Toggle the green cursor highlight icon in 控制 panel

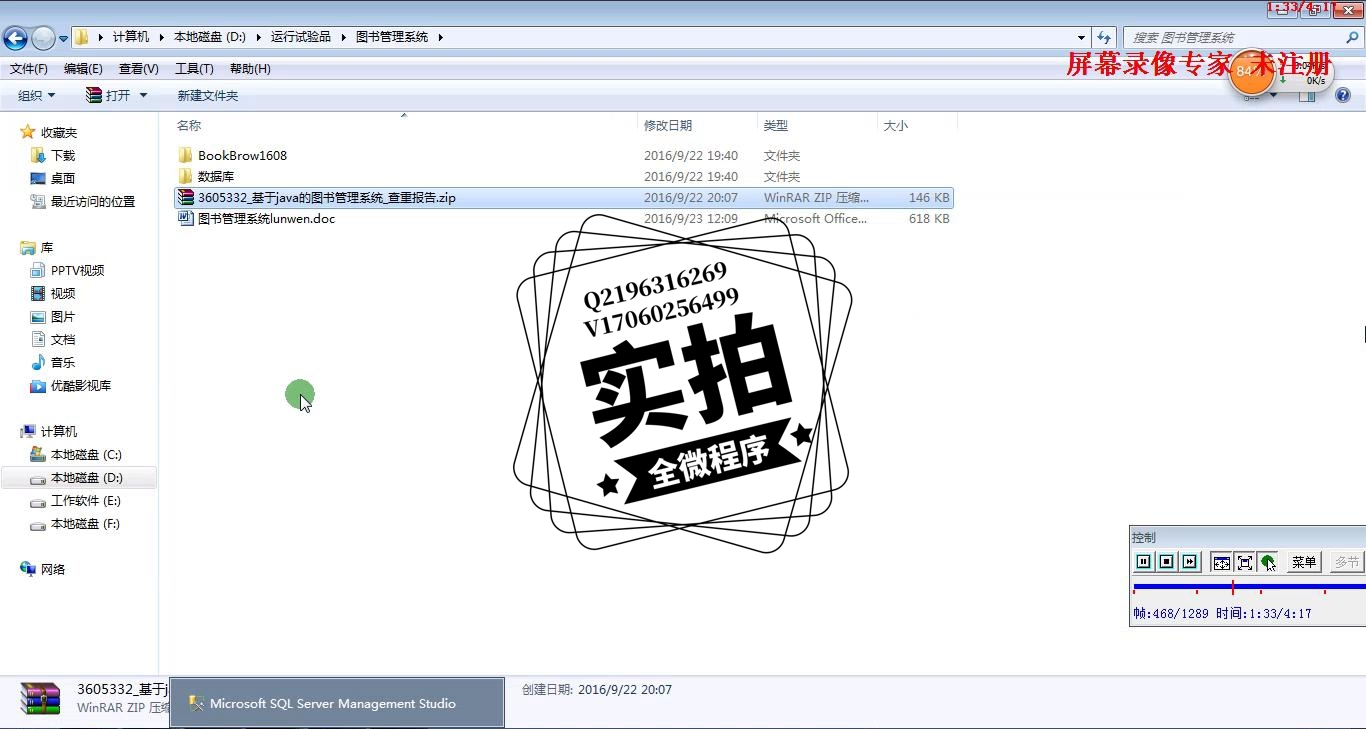coord(1268,562)
